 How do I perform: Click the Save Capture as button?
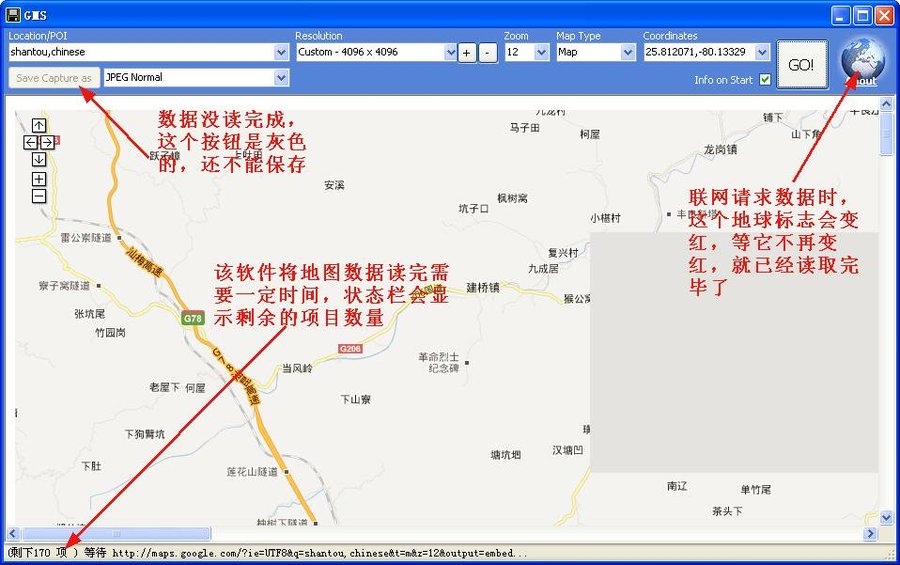tap(54, 78)
